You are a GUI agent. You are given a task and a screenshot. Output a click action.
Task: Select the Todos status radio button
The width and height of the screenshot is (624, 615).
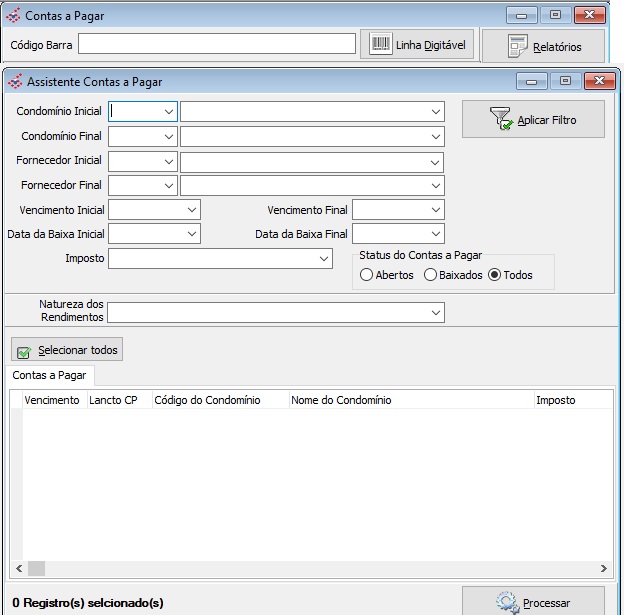[x=494, y=275]
